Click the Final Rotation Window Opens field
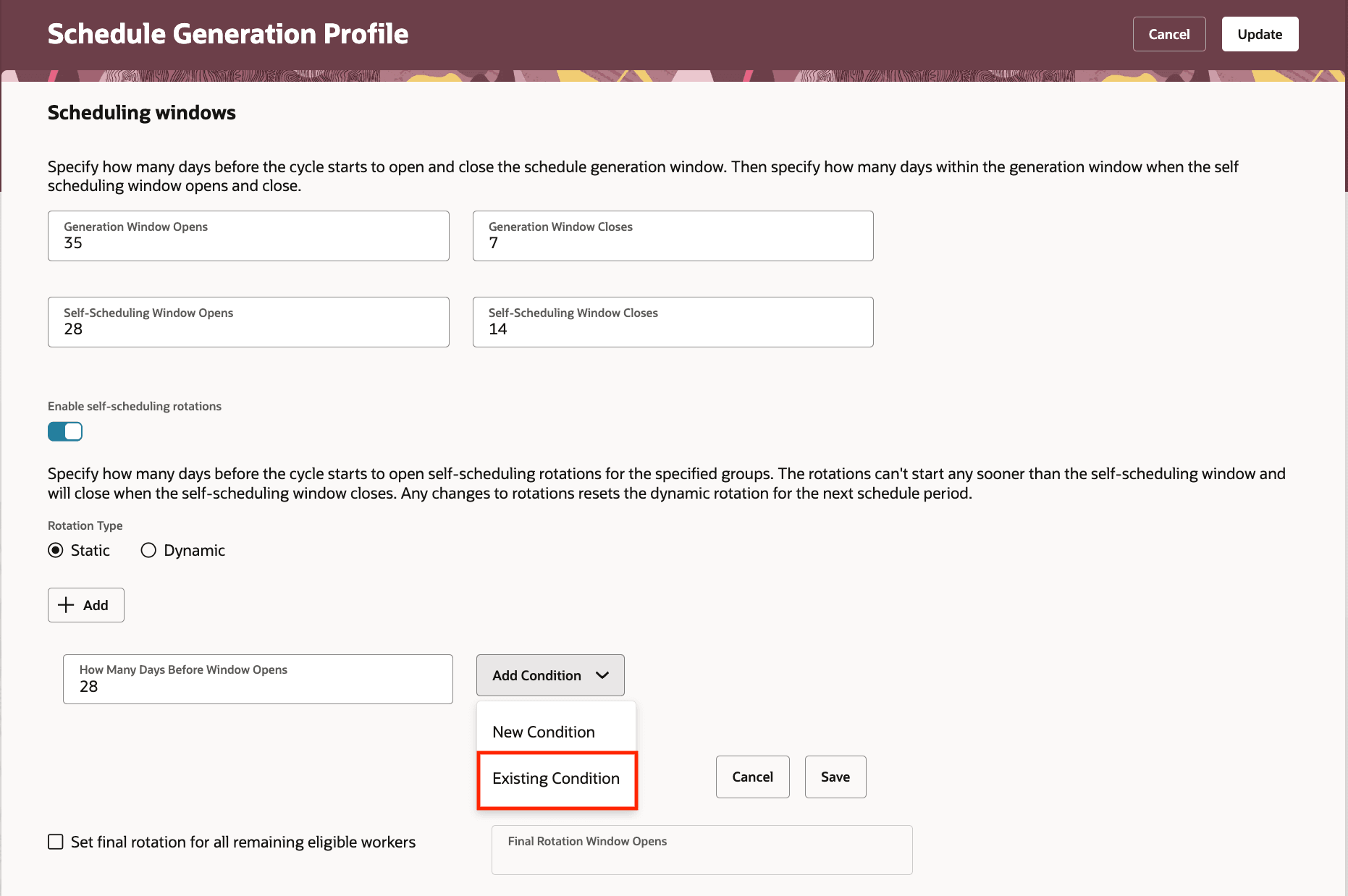The width and height of the screenshot is (1348, 896). point(702,850)
